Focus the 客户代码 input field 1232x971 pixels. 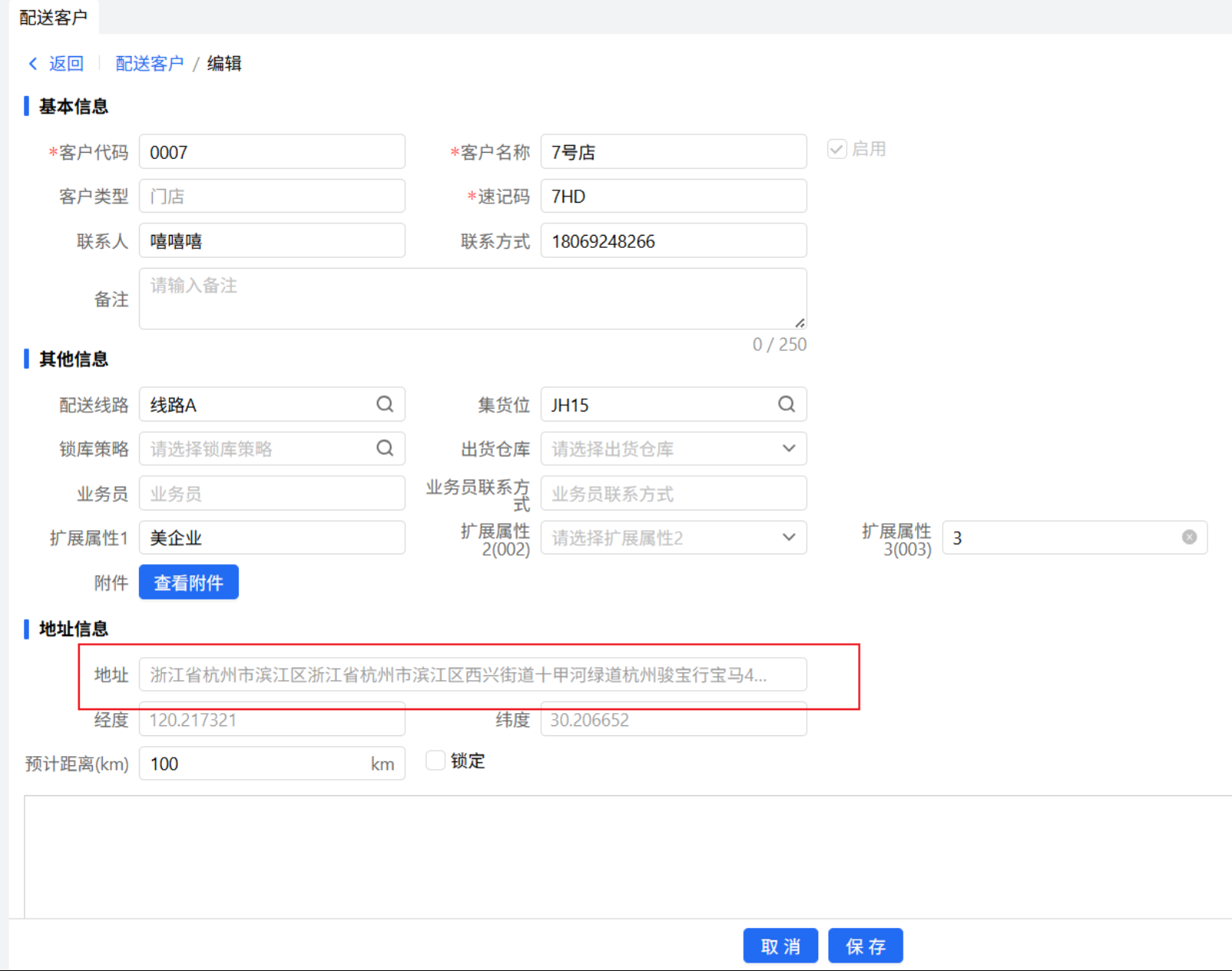coord(272,152)
